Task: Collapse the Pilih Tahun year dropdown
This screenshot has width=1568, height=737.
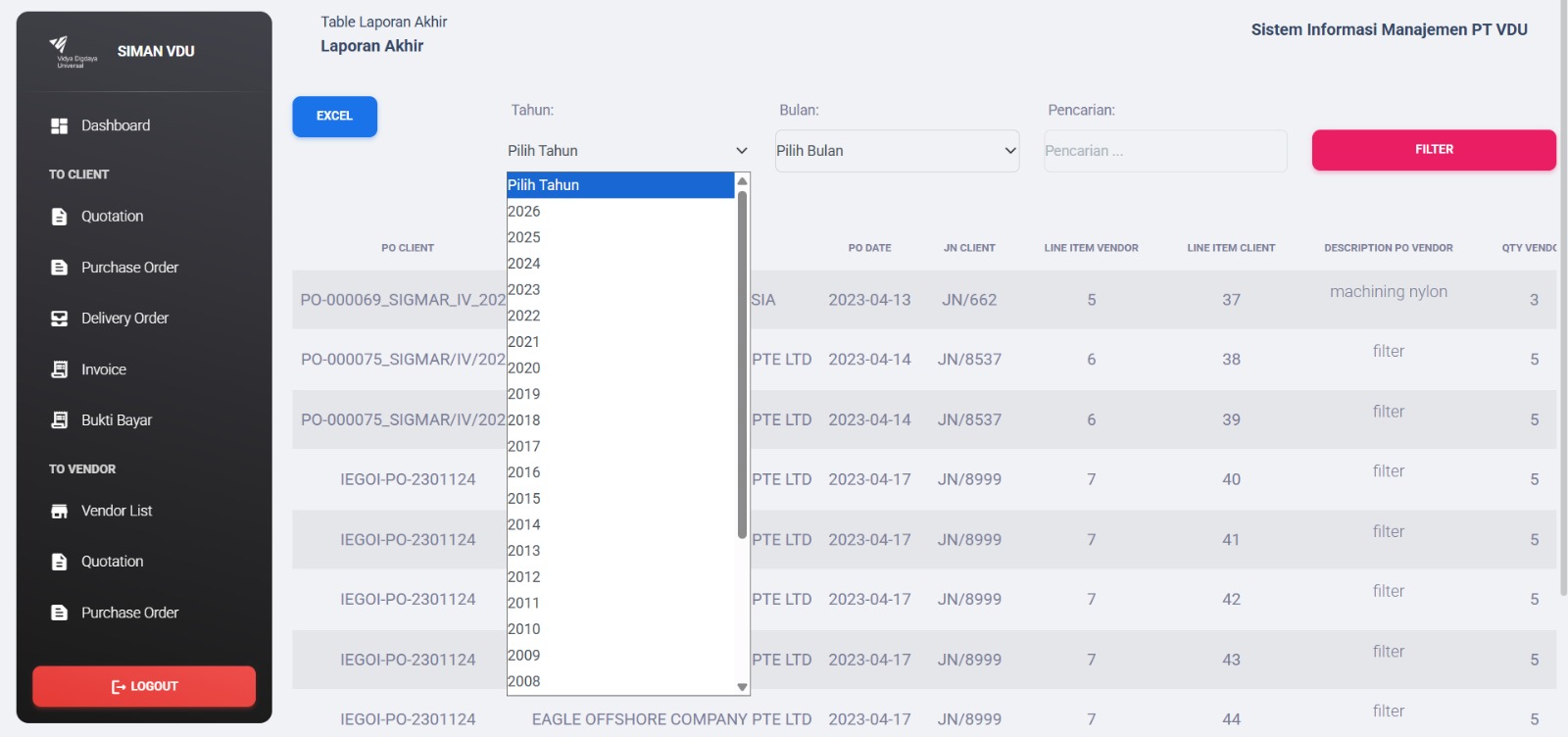Action: 628,151
